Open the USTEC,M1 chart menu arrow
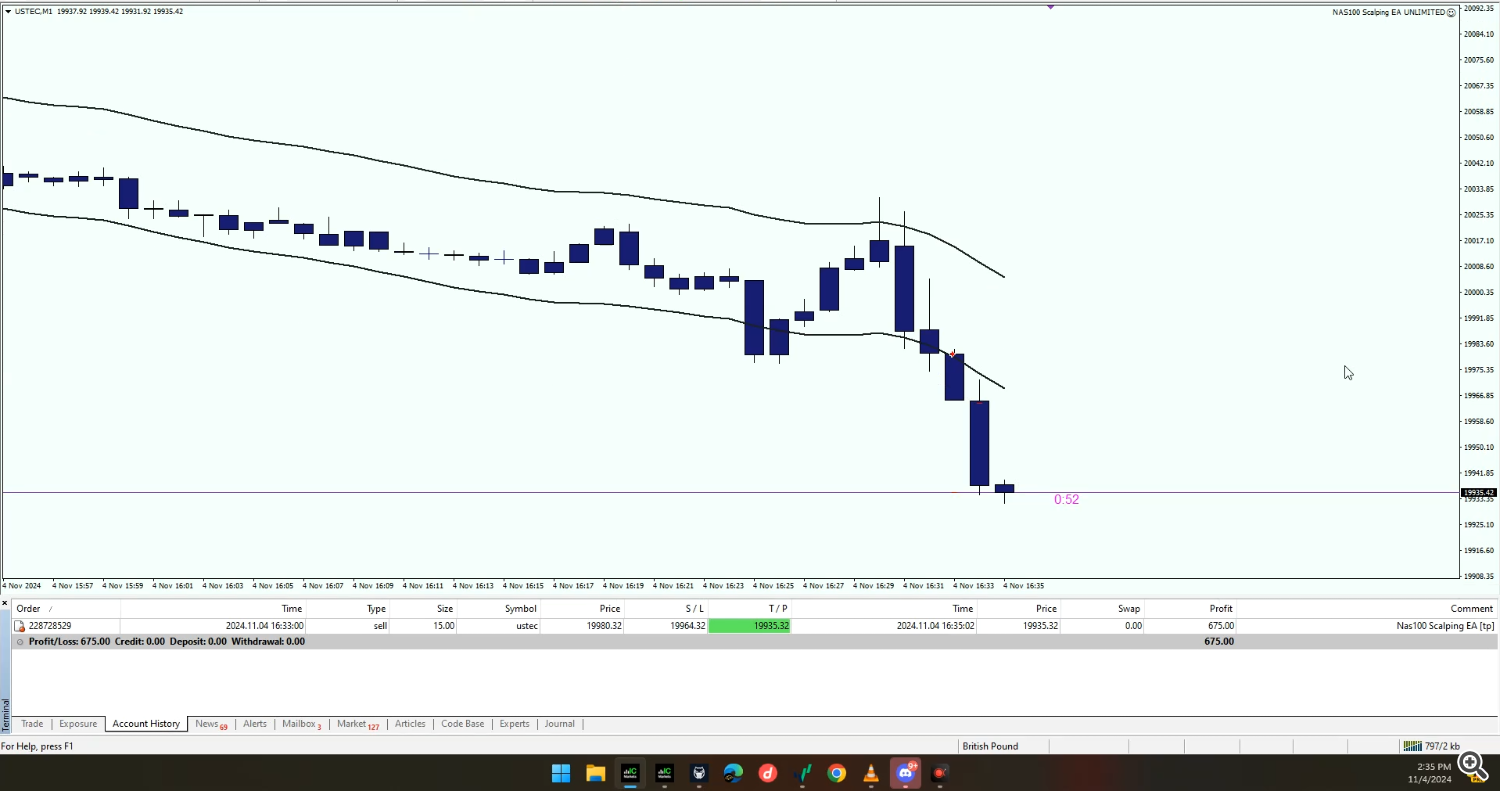1500x791 pixels. coord(8,11)
